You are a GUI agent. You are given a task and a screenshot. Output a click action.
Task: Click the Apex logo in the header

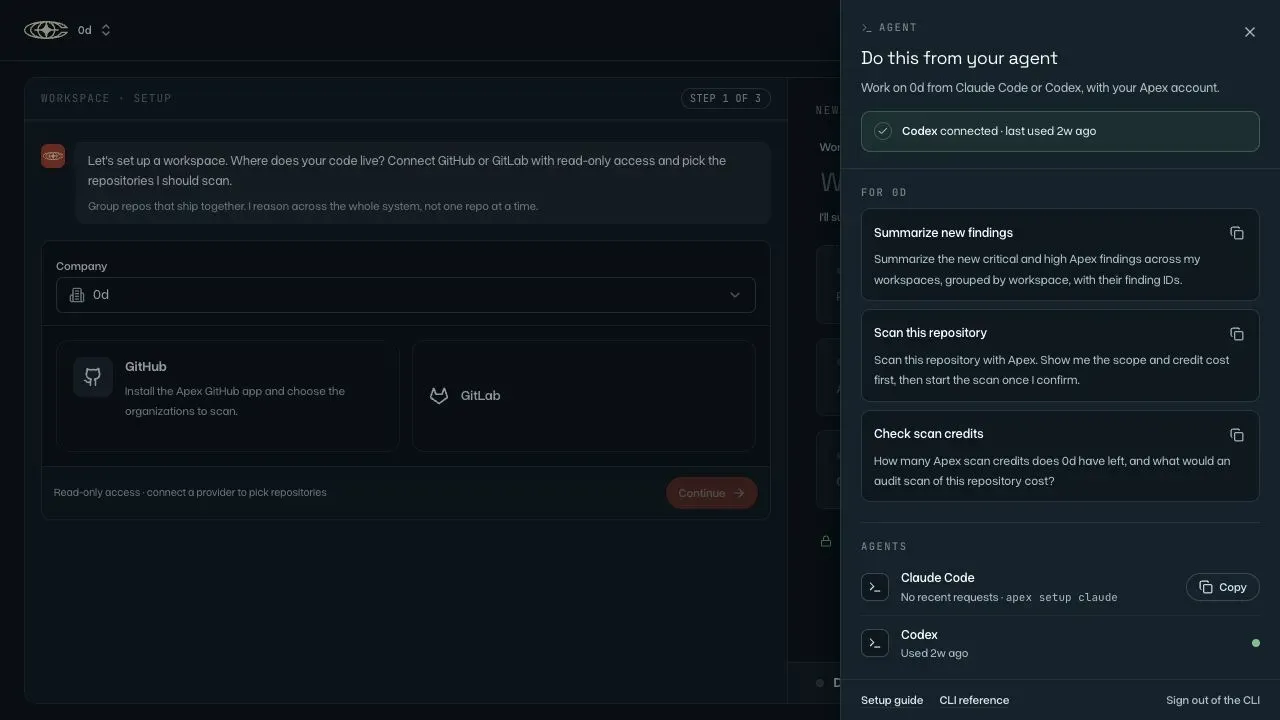pyautogui.click(x=46, y=30)
